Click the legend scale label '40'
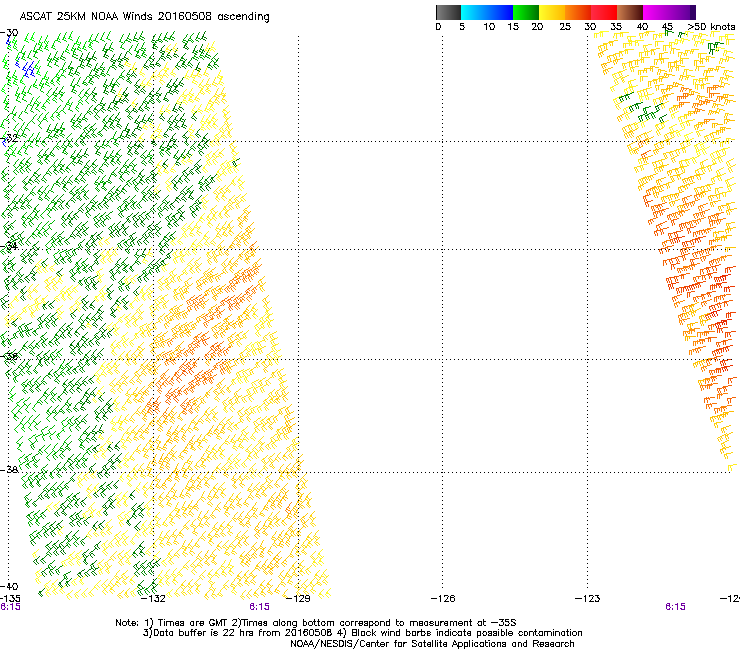Screen dimensions: 740x650 (x=642, y=27)
